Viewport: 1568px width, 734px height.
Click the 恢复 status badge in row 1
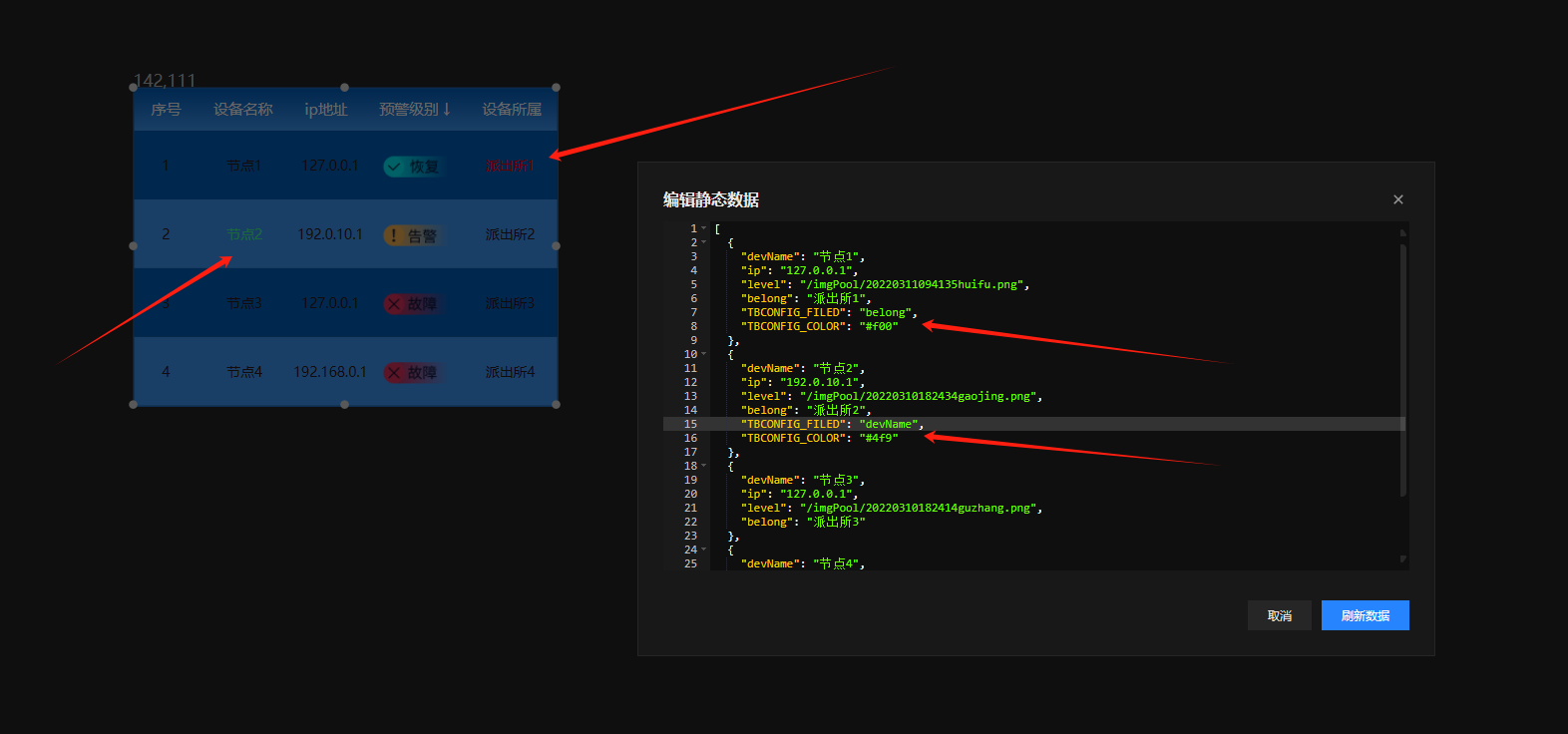click(412, 167)
